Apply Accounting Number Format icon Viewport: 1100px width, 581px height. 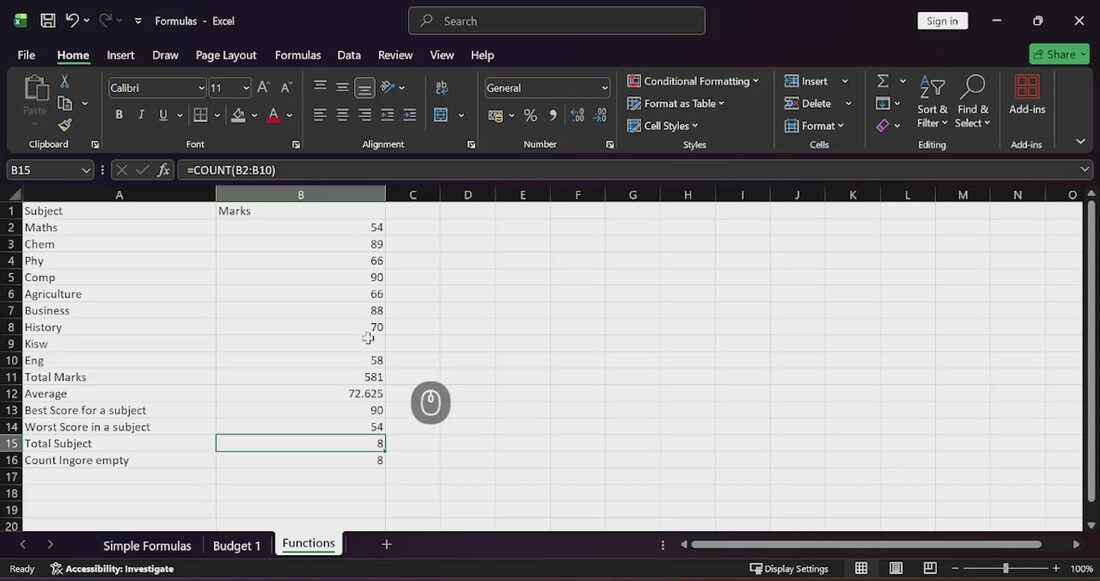[495, 115]
